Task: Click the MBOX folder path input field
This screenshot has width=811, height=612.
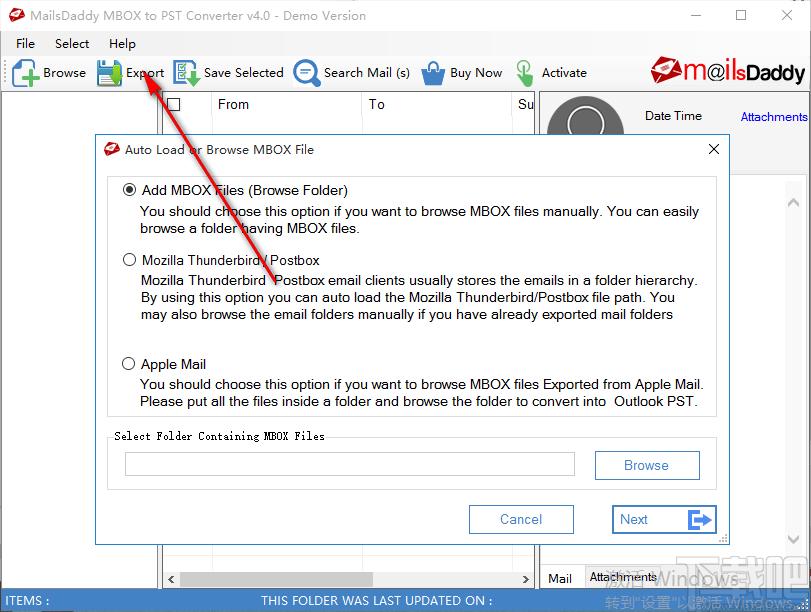Action: pyautogui.click(x=350, y=464)
